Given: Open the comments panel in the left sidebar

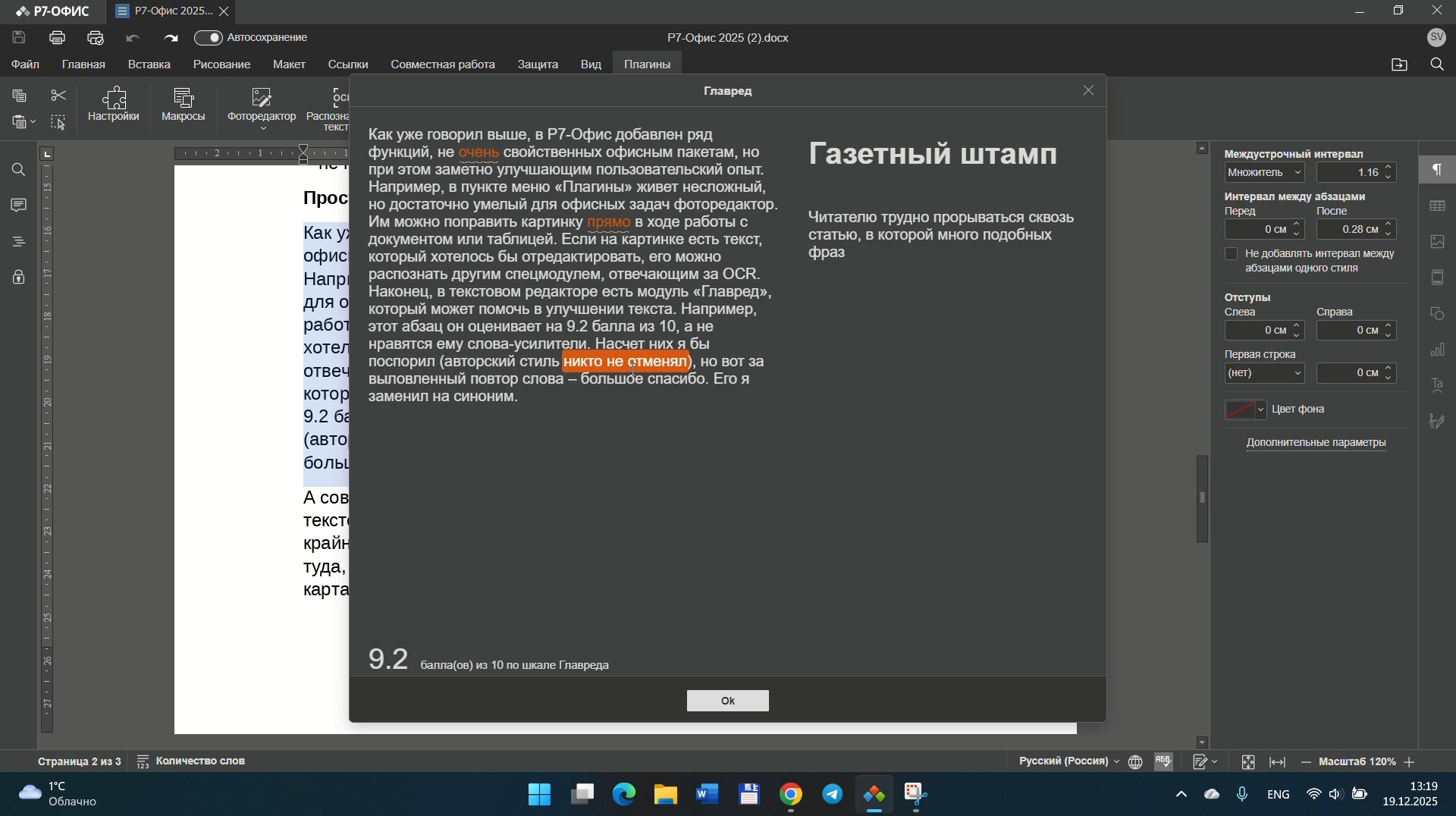Looking at the screenshot, I should coord(18,206).
